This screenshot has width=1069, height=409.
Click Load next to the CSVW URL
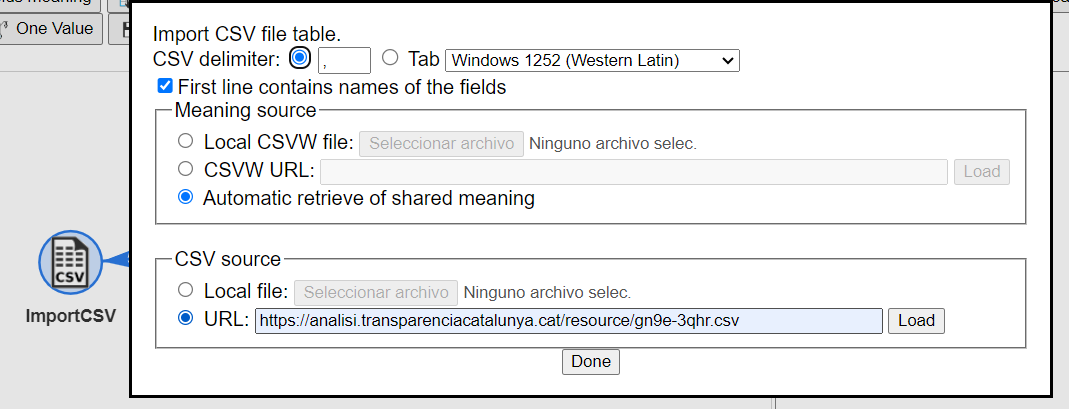coord(982,172)
